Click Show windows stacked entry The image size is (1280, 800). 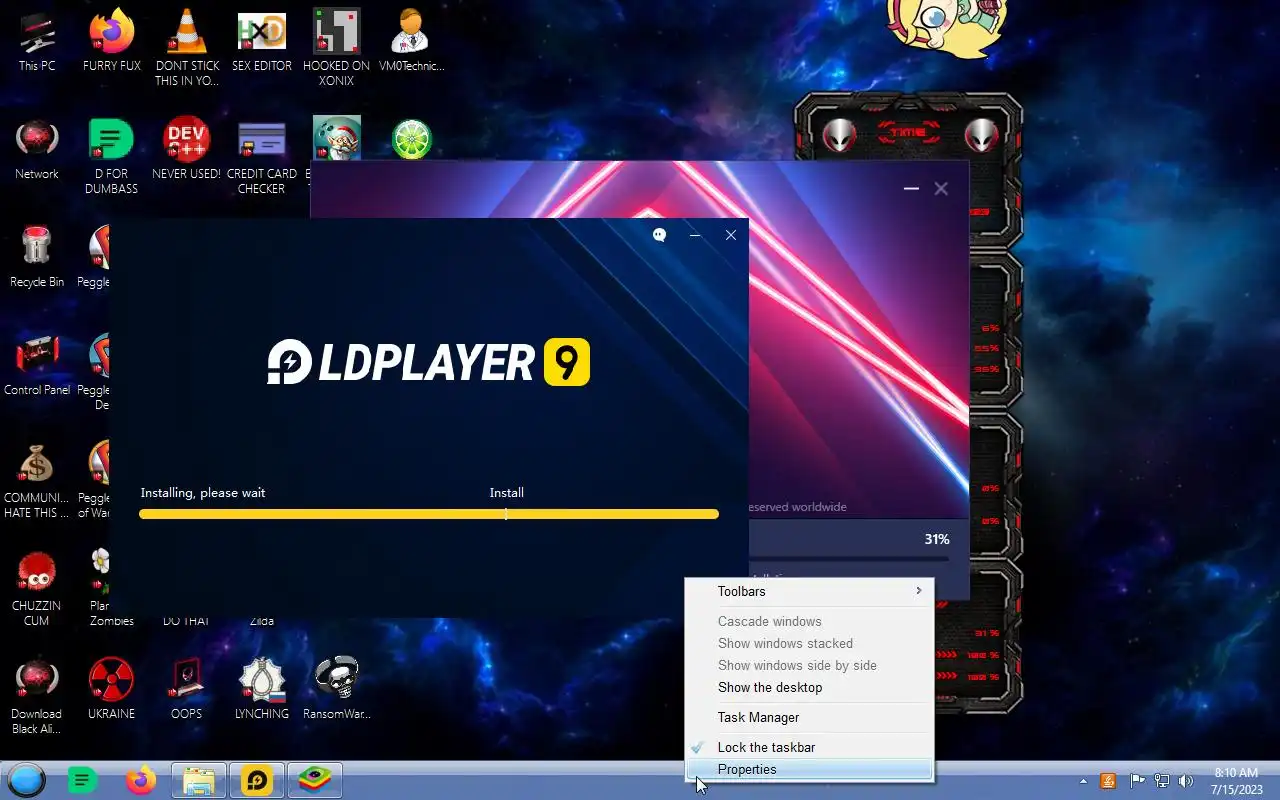809,643
